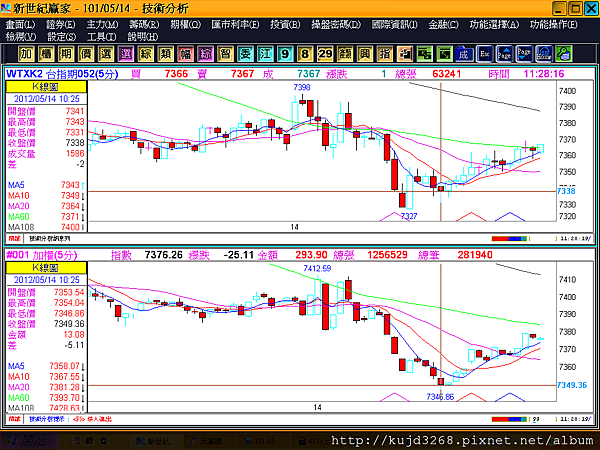Click the WTXK2 台指期052(5分) chart title
Screen dimensions: 600x450
pos(62,74)
